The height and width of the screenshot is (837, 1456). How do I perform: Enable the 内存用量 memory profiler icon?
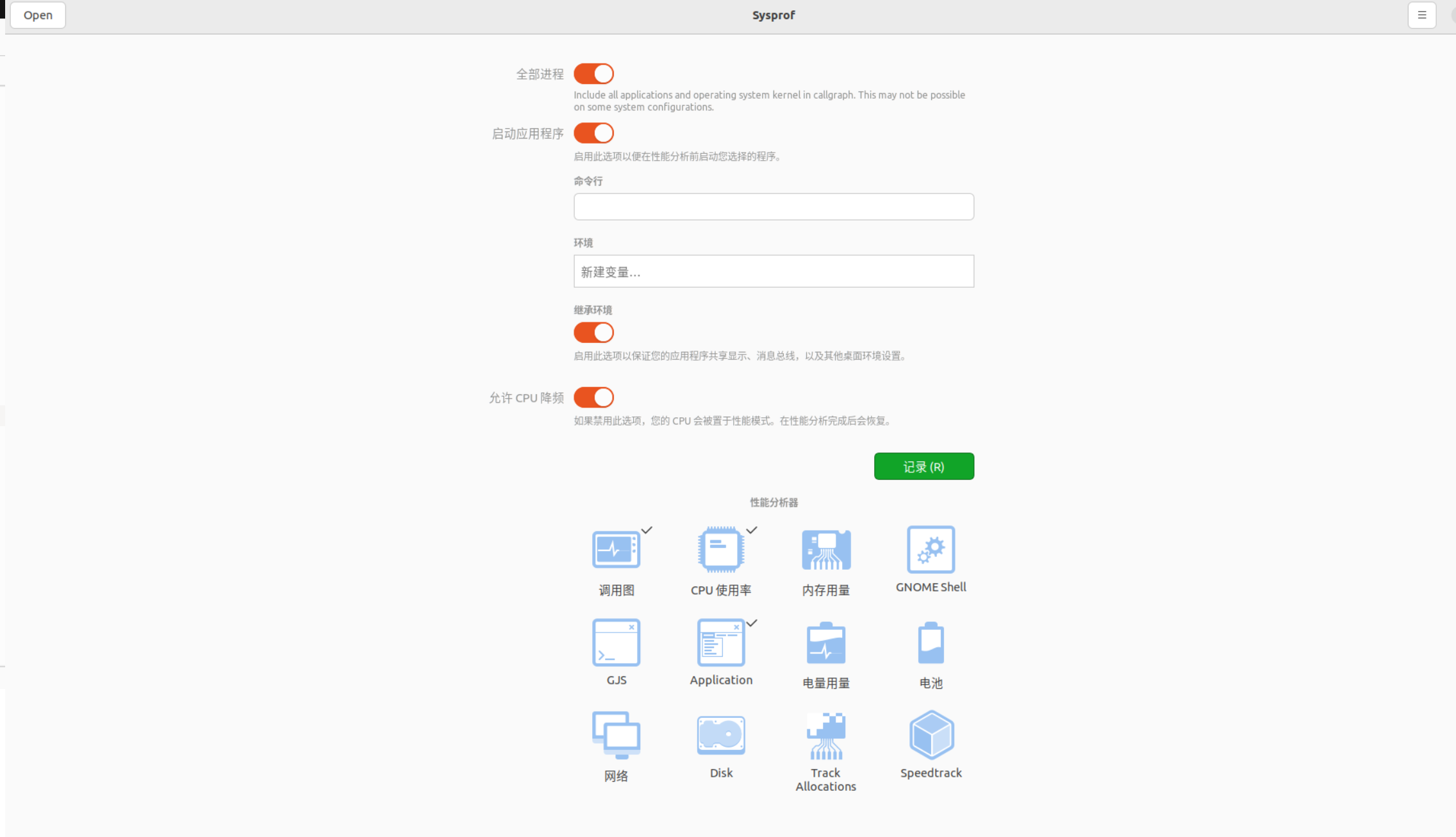[x=826, y=549]
